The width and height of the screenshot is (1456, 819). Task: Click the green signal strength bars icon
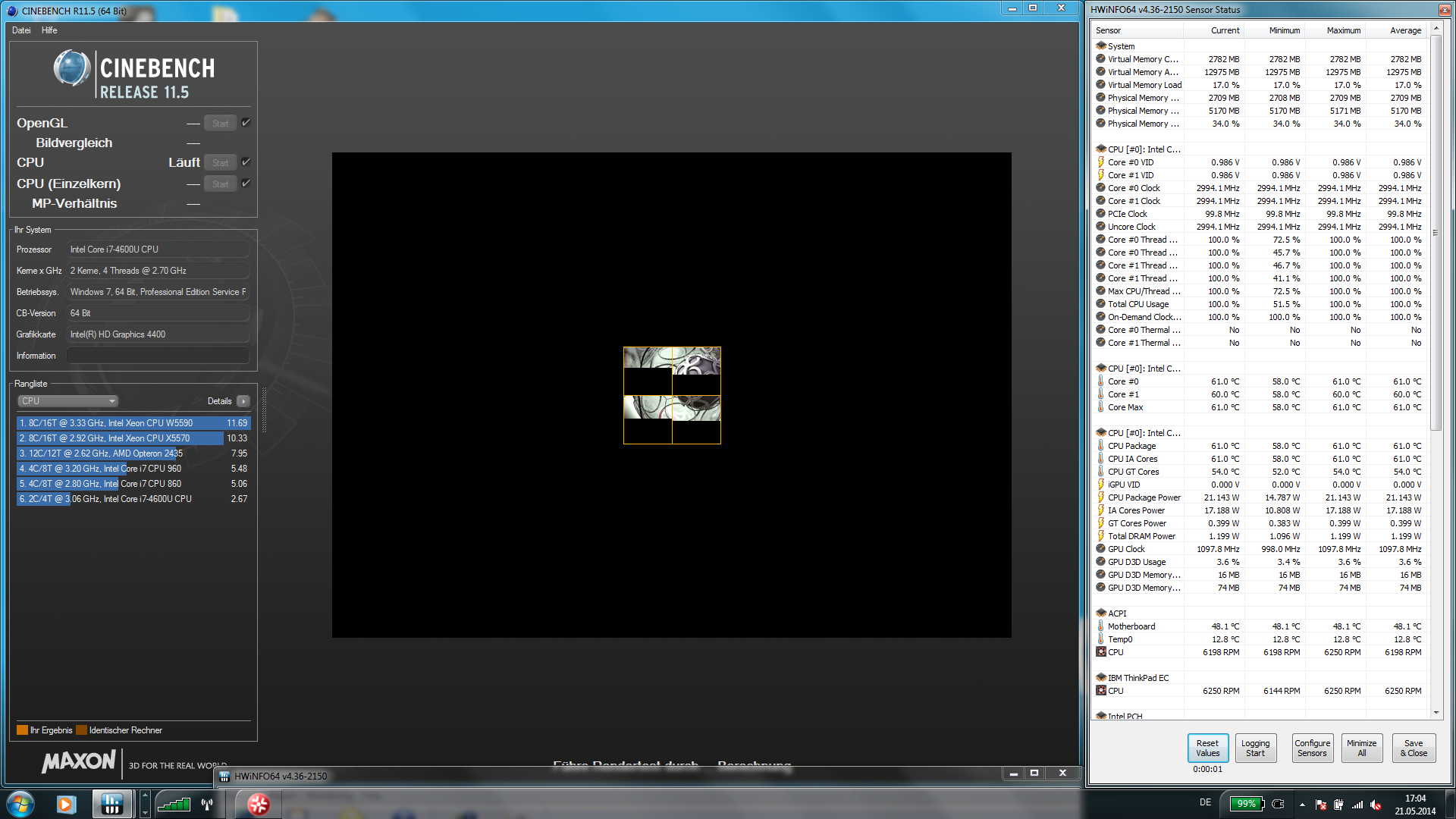174,804
